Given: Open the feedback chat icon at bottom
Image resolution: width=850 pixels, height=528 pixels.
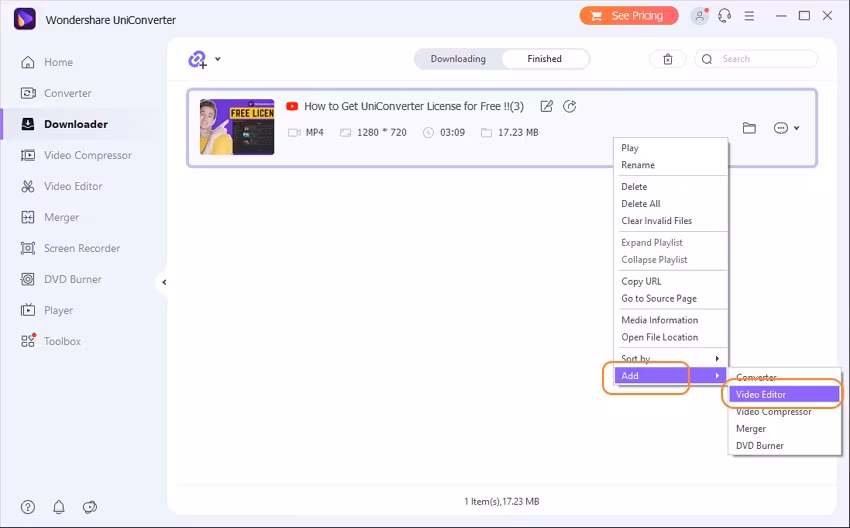Looking at the screenshot, I should [89, 507].
